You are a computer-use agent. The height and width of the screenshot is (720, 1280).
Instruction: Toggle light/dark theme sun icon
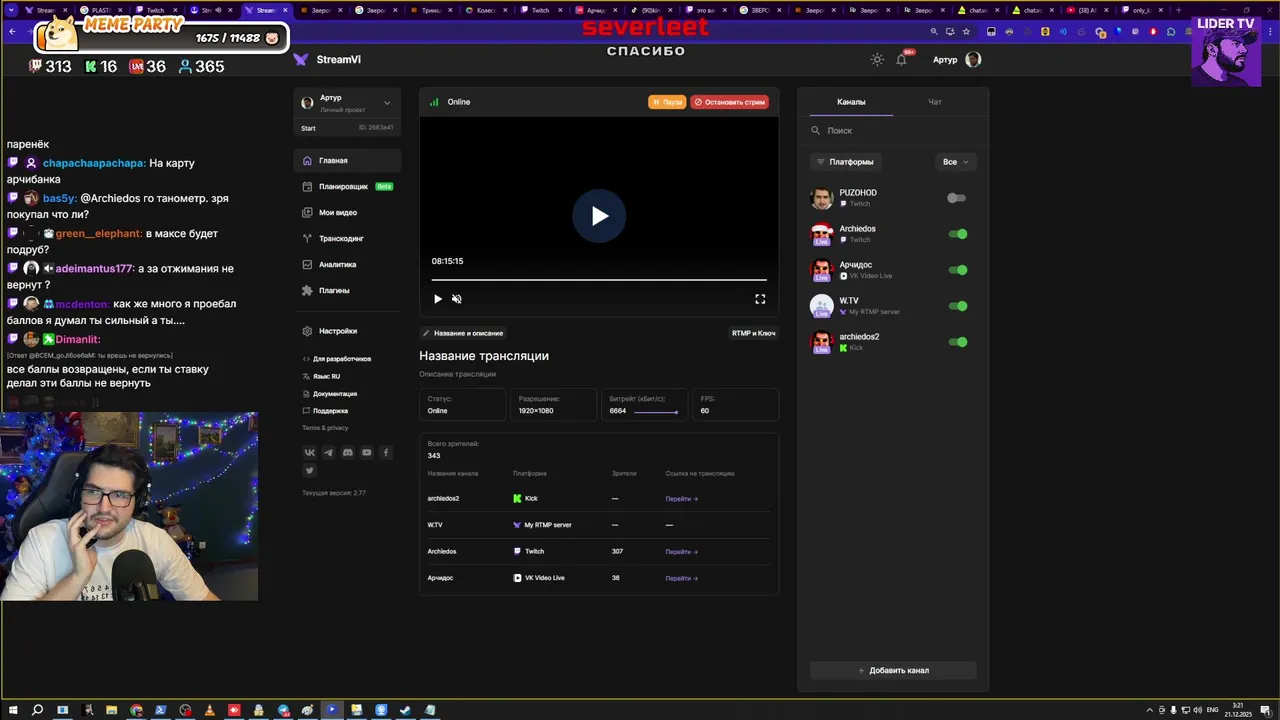coord(877,60)
